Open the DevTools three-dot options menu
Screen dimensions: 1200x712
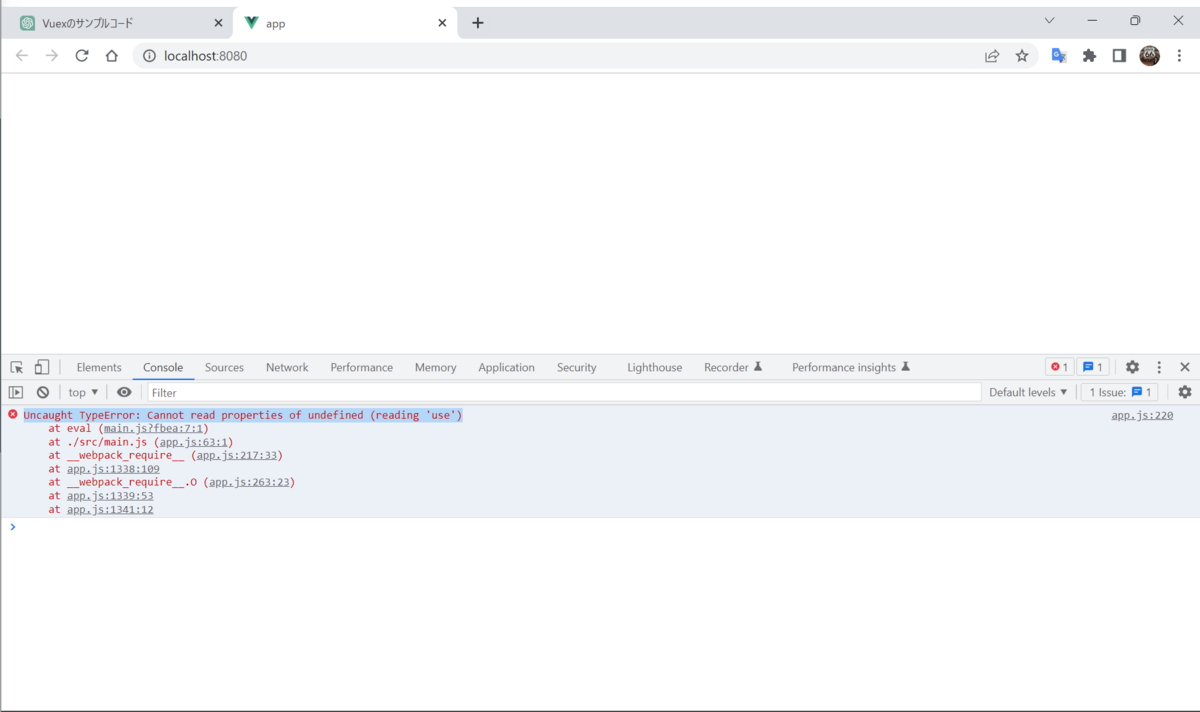(x=1158, y=367)
